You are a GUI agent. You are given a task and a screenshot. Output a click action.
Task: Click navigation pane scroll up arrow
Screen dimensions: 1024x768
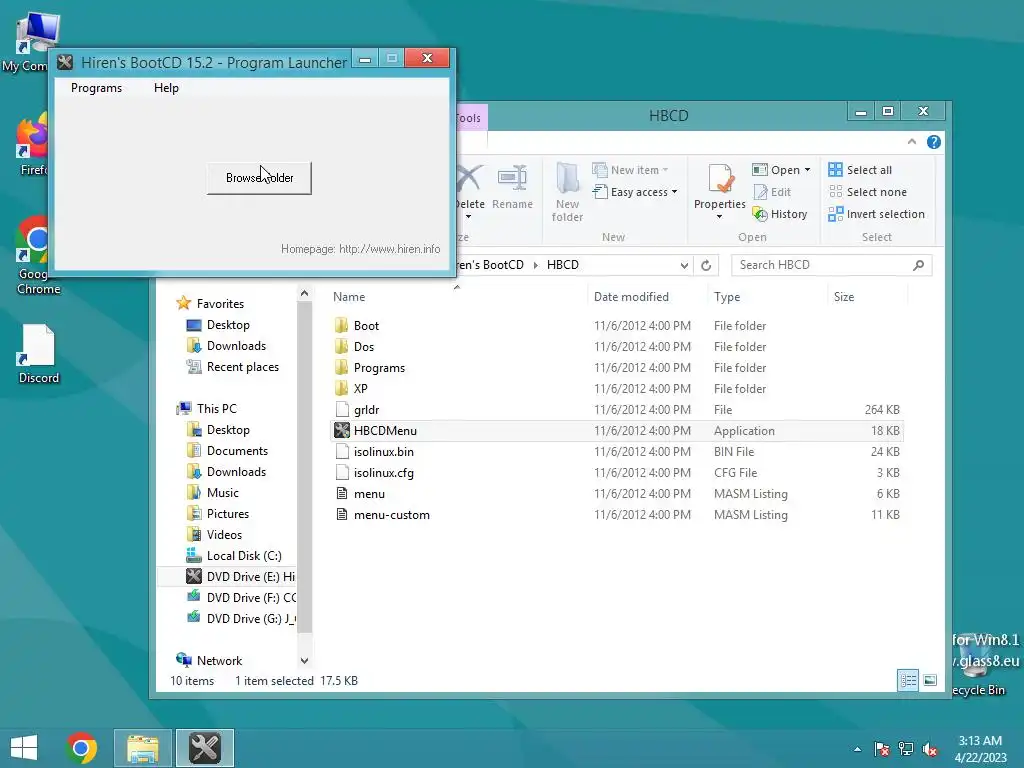(304, 294)
